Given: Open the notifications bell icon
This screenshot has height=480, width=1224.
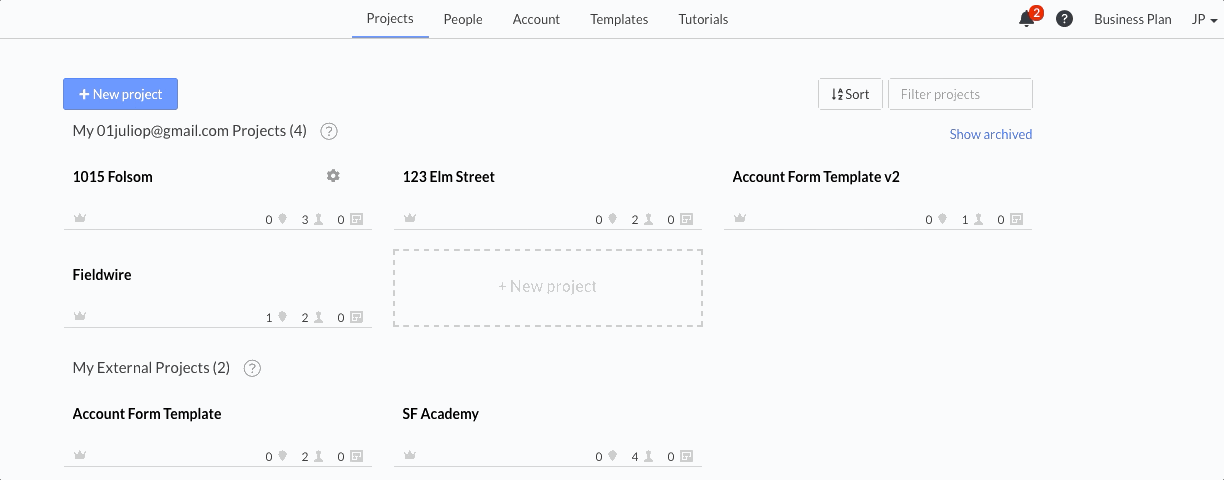Looking at the screenshot, I should click(x=1026, y=19).
